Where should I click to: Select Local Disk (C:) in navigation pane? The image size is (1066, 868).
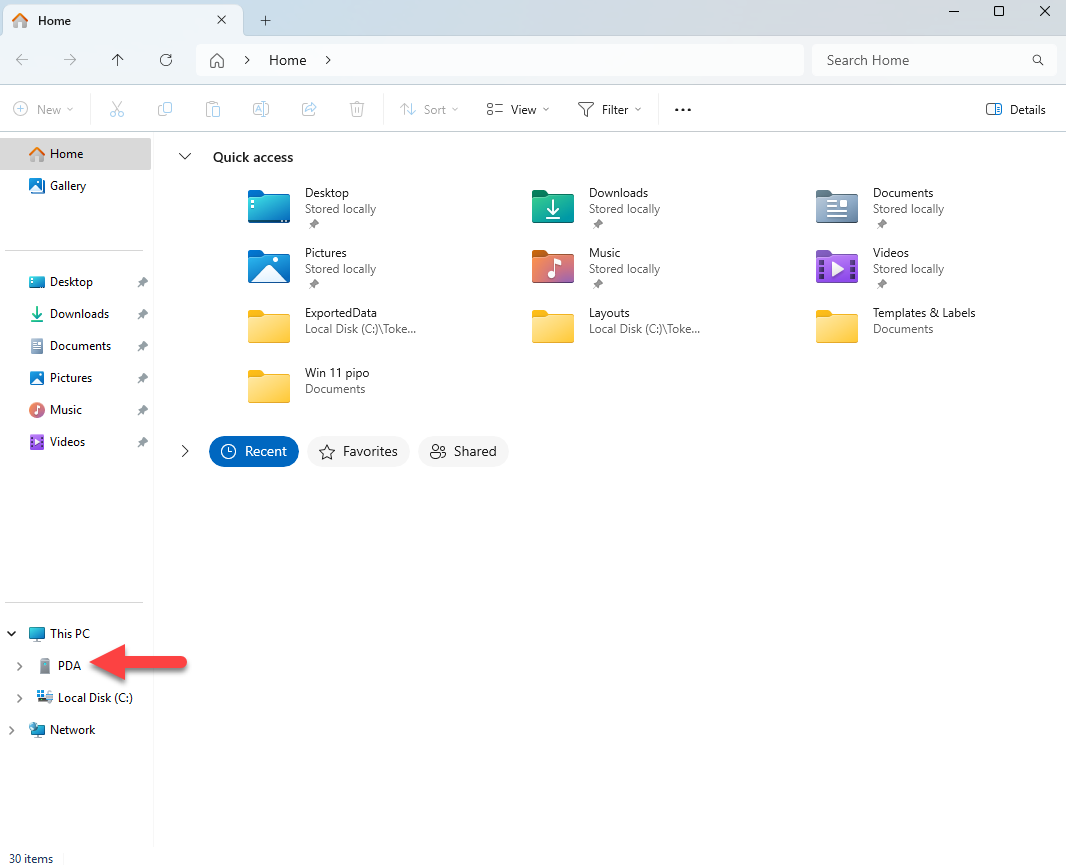click(x=94, y=698)
